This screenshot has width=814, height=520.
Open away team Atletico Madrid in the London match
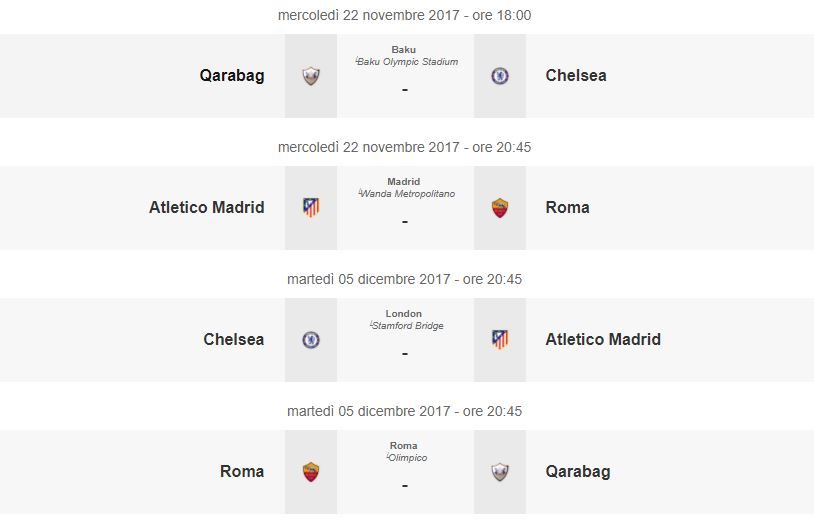click(603, 339)
